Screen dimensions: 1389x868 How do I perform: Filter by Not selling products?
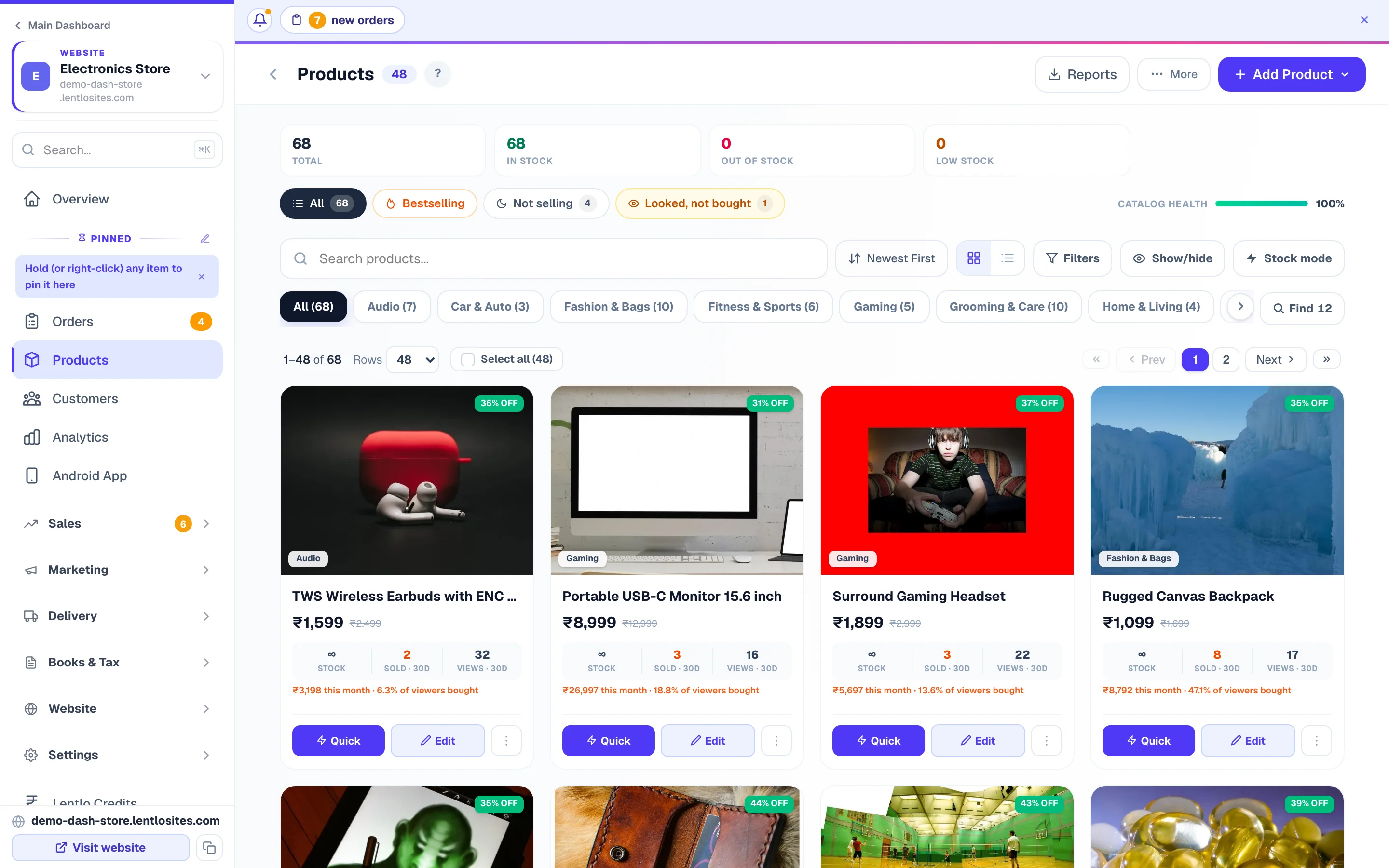click(x=546, y=203)
